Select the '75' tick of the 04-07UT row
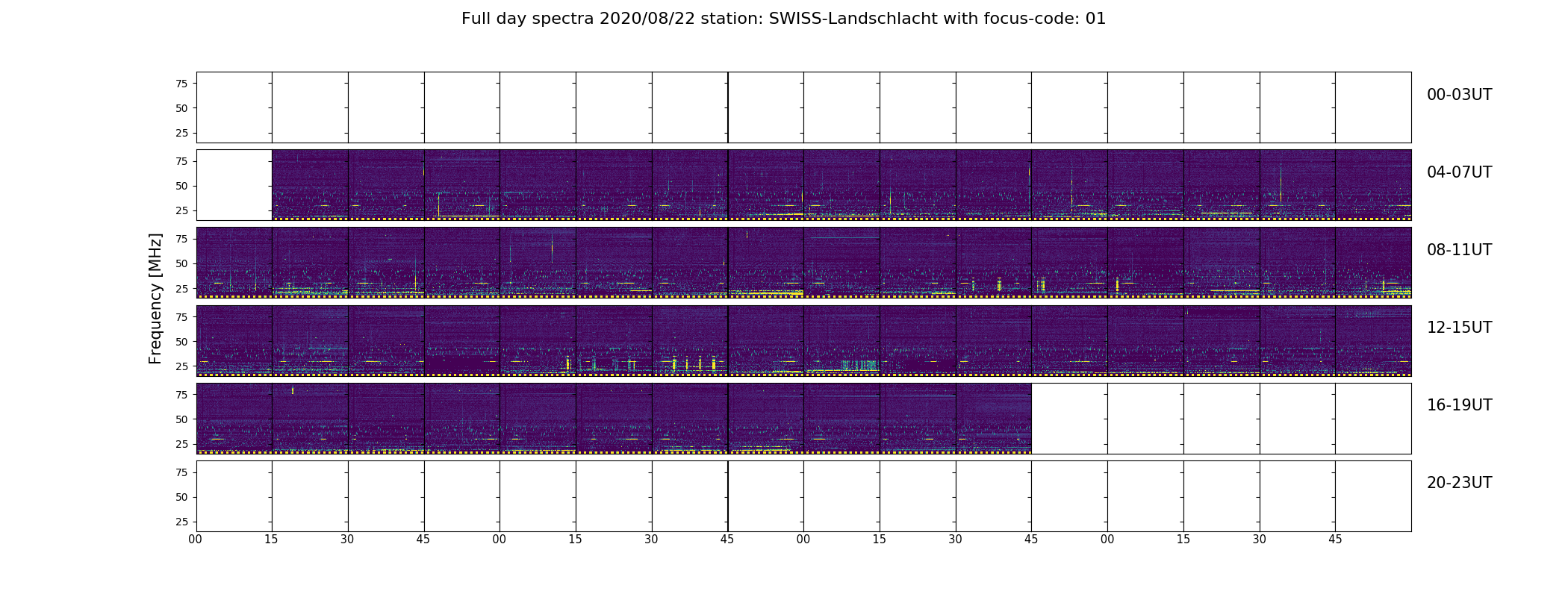1568x597 pixels. click(181, 161)
